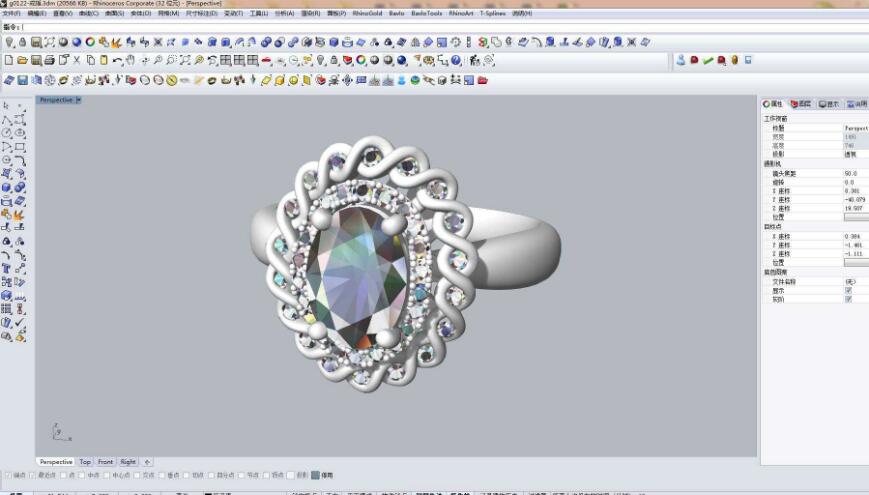Click the lock icon next to the light bulb
This screenshot has height=495, width=869.
[23, 42]
